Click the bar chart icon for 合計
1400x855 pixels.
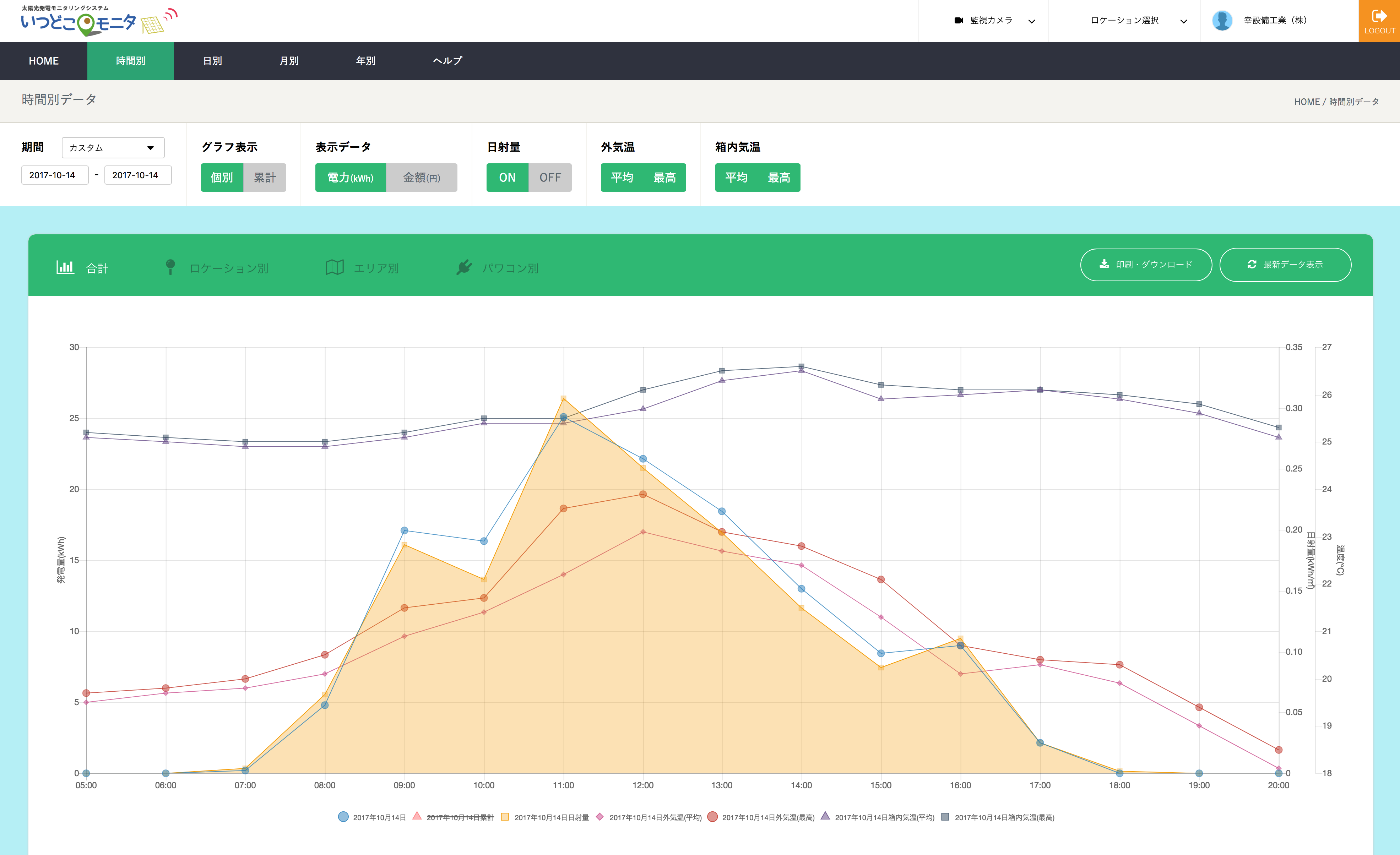[65, 267]
